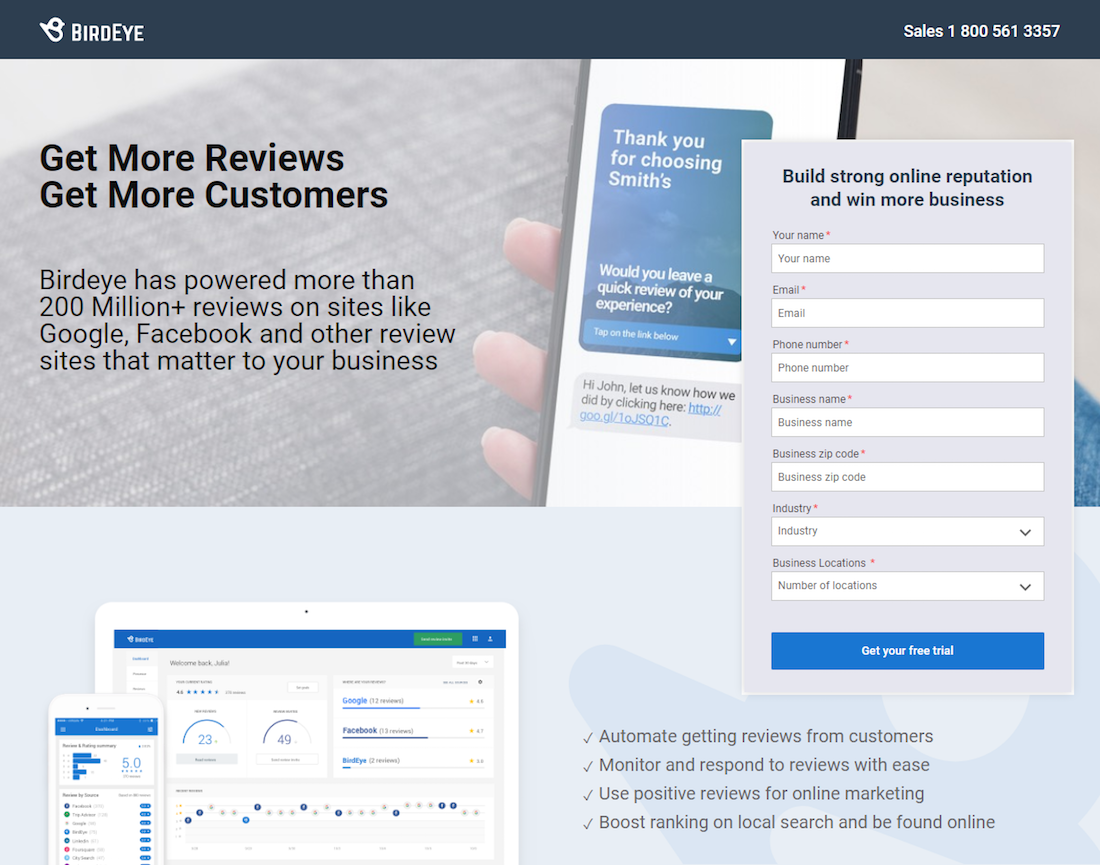Click the Birdeye logo in header
Screen dimensions: 1100x865
pos(92,30)
